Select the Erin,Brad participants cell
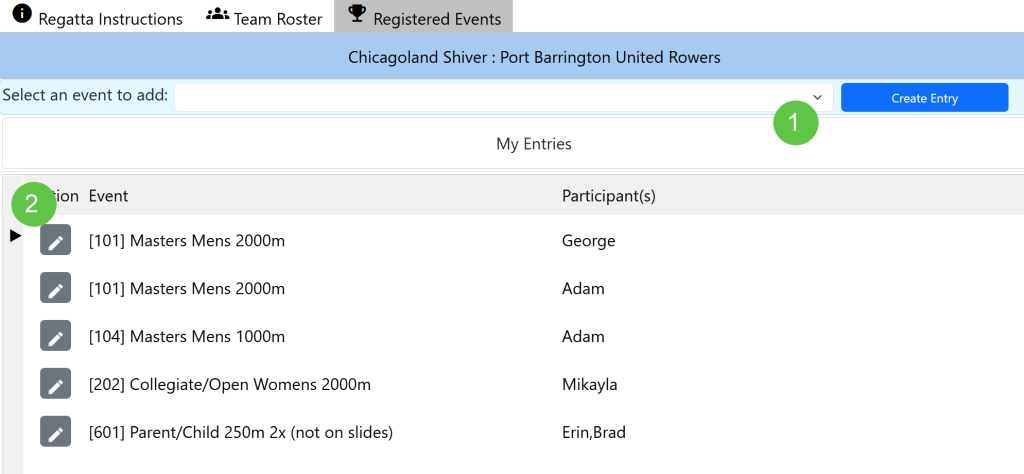Viewport: 1024px width, 474px height. (x=594, y=432)
